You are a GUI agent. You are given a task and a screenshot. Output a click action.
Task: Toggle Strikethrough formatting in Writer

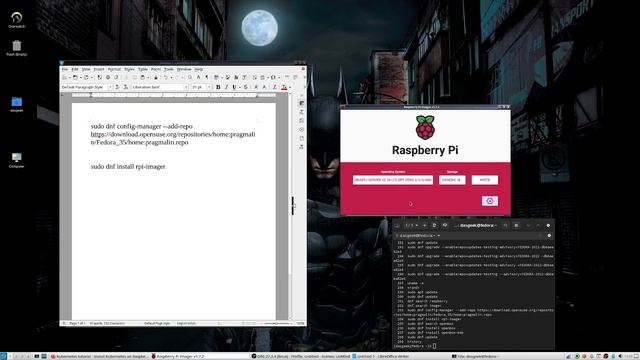click(246, 87)
